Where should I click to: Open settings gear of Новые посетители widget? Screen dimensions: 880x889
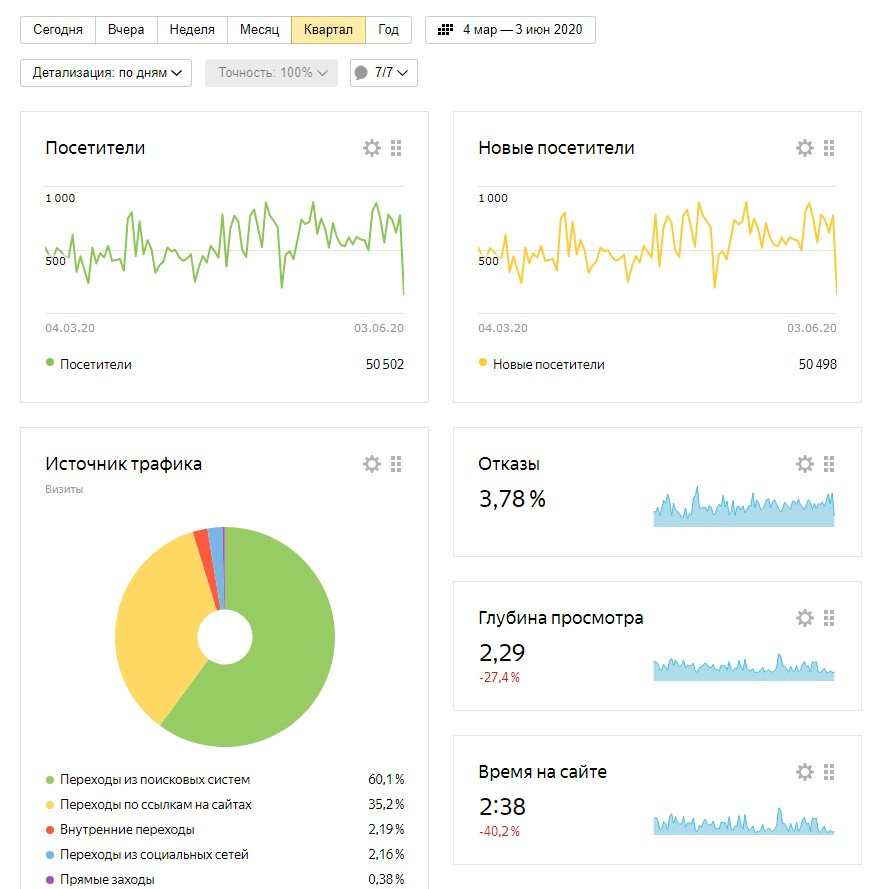point(805,148)
